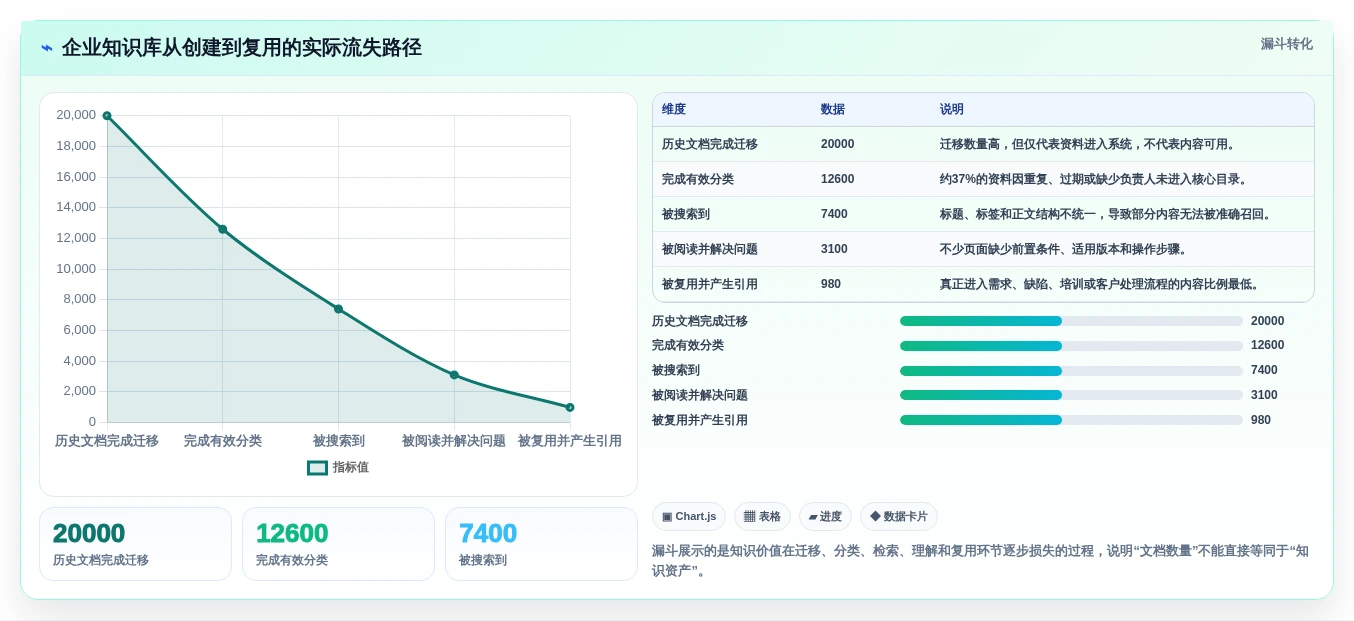
Task: Click the 历史文档完成迁移 progress bar
Action: [x=1071, y=321]
